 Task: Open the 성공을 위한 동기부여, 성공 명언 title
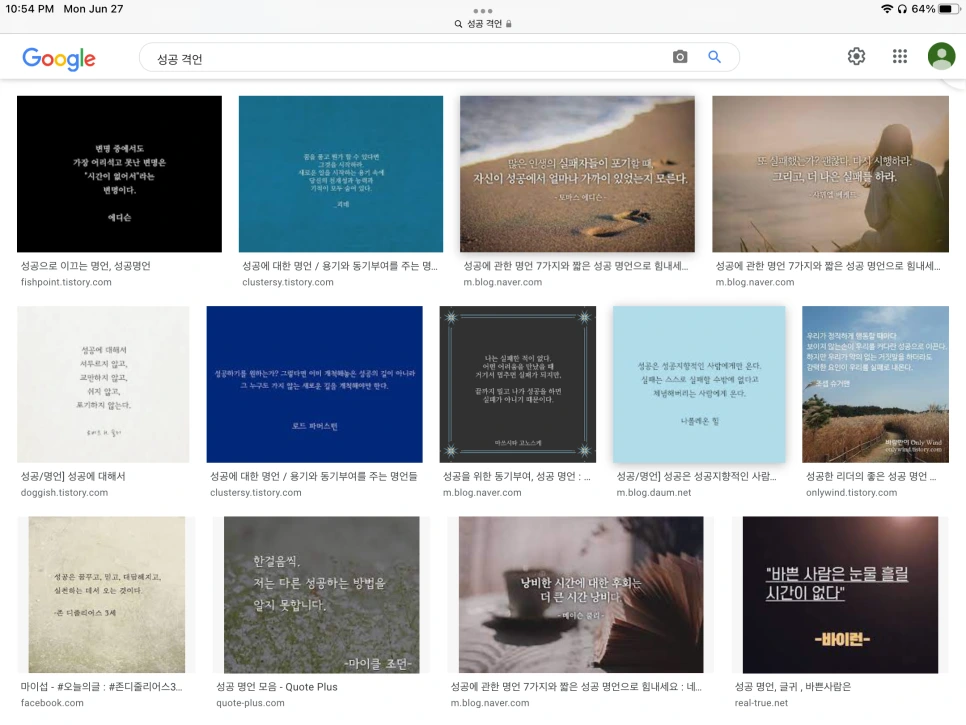516,477
